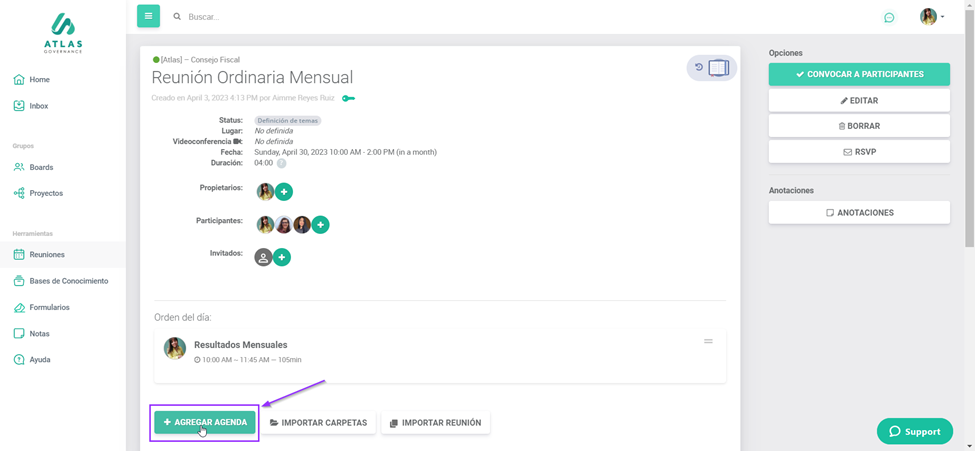Click the key icon next to creator name
The height and width of the screenshot is (451, 975).
[348, 98]
